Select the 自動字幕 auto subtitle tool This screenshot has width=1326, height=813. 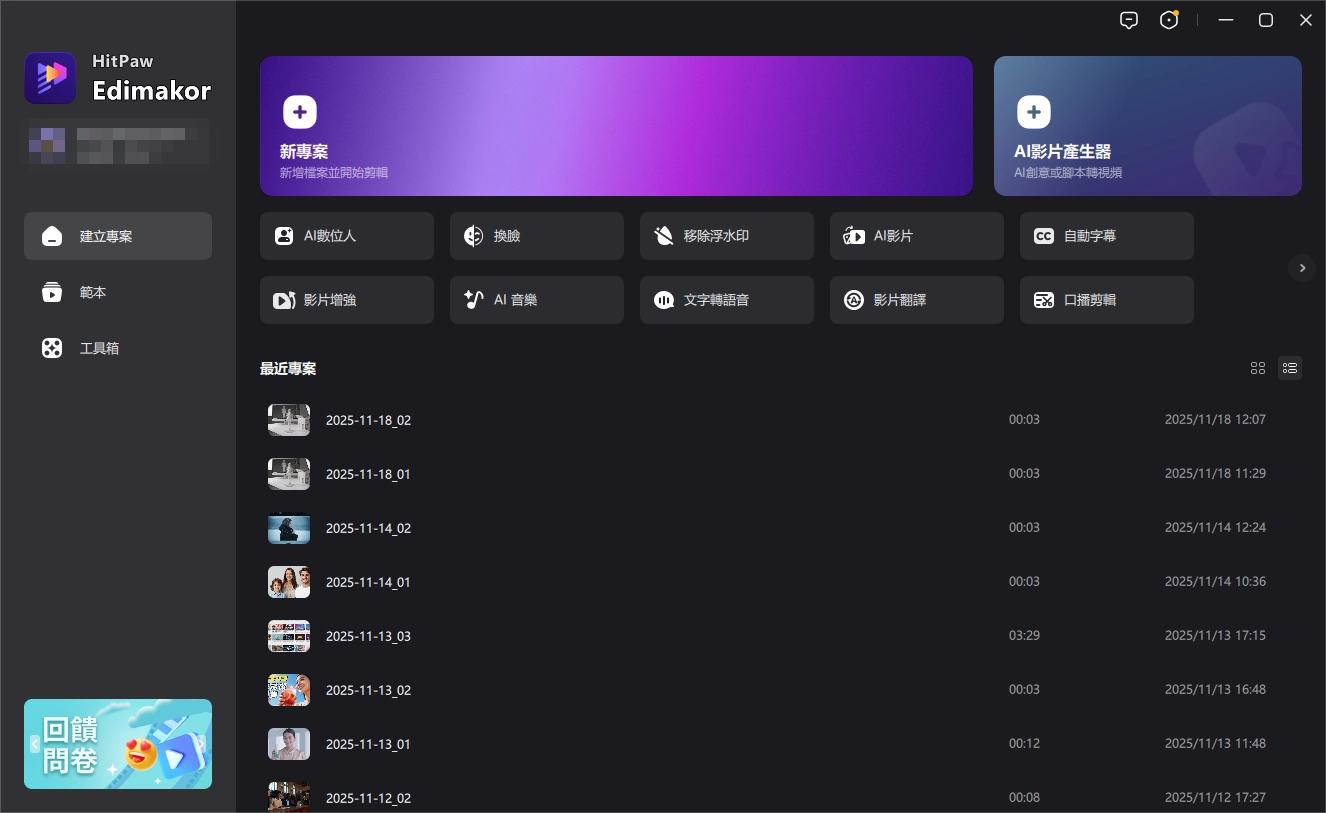pyautogui.click(x=1106, y=236)
